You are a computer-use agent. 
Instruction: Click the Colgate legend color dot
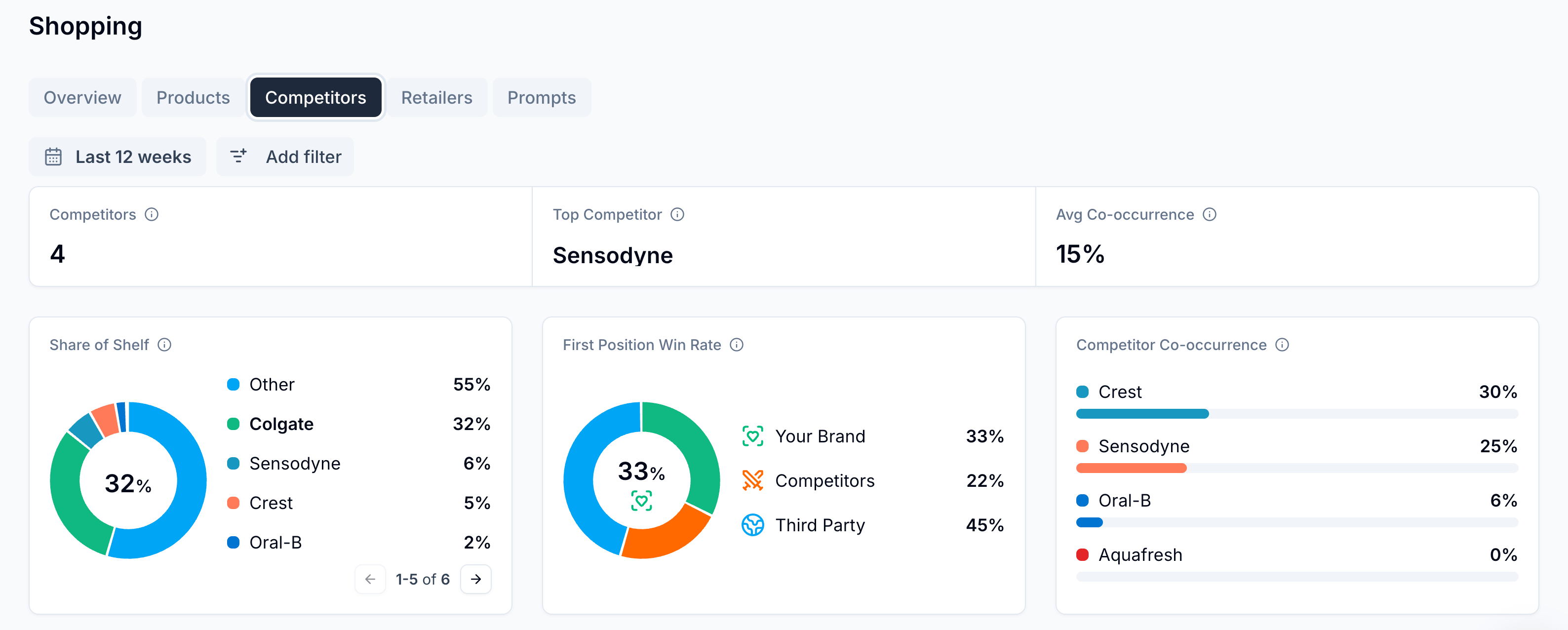coord(233,424)
